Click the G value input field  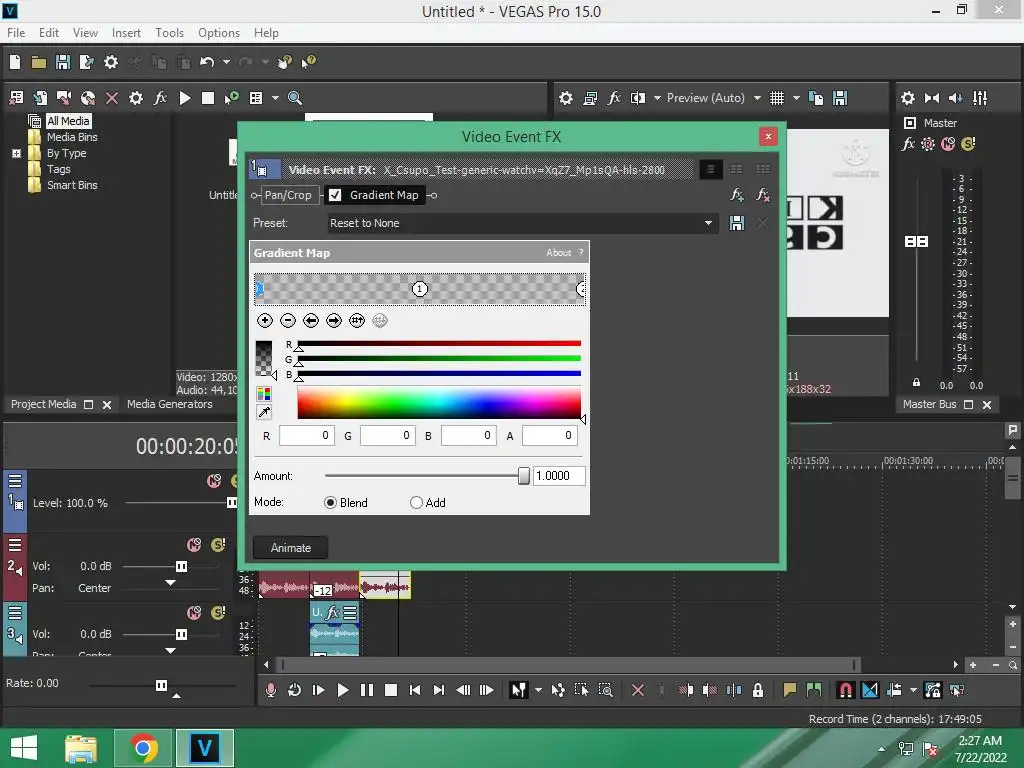[x=388, y=436]
